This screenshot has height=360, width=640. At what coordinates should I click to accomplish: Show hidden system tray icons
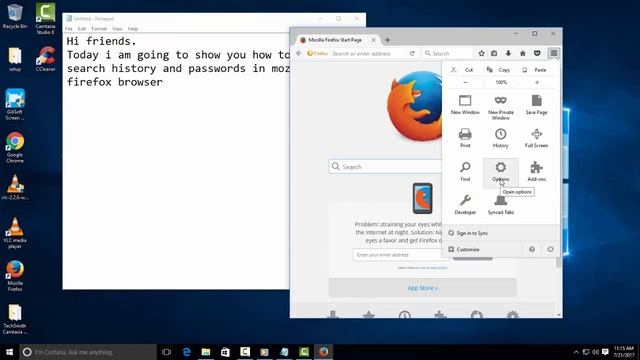tap(576, 352)
